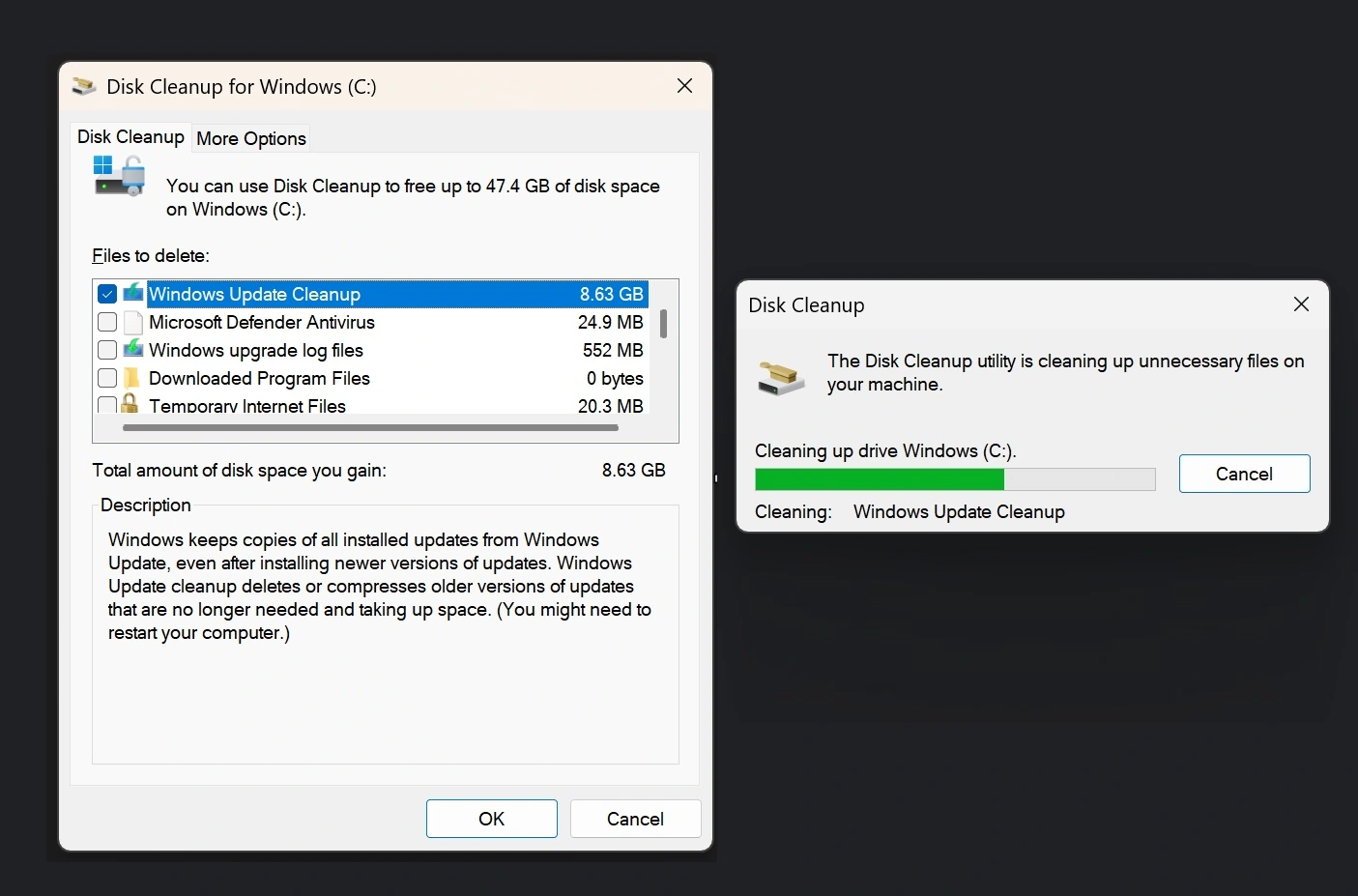Click the Microsoft Defender Antivirus file icon

click(x=132, y=322)
